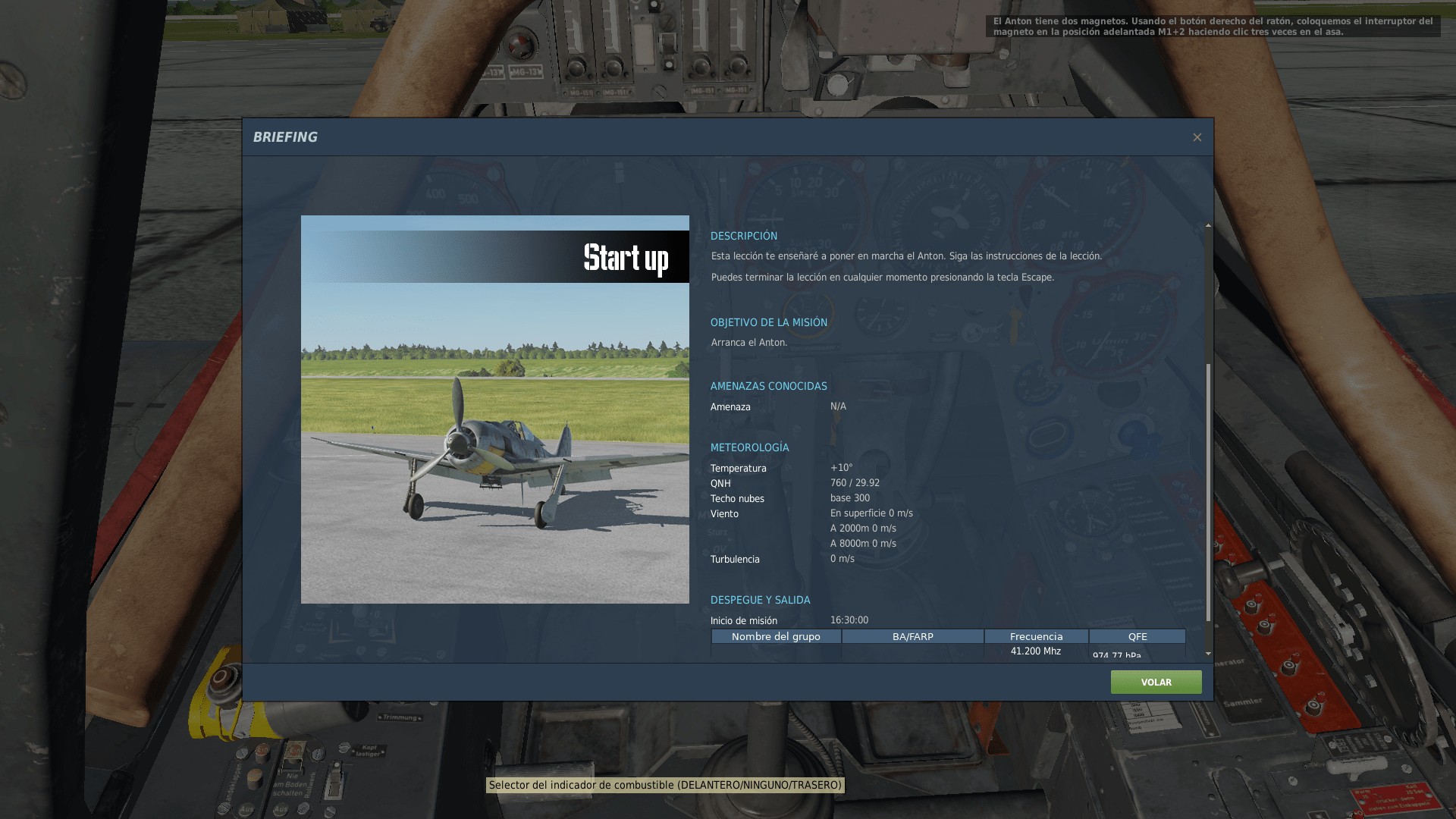Screen dimensions: 1456x819
Task: Close the Briefing dialog with X
Action: point(1197,137)
